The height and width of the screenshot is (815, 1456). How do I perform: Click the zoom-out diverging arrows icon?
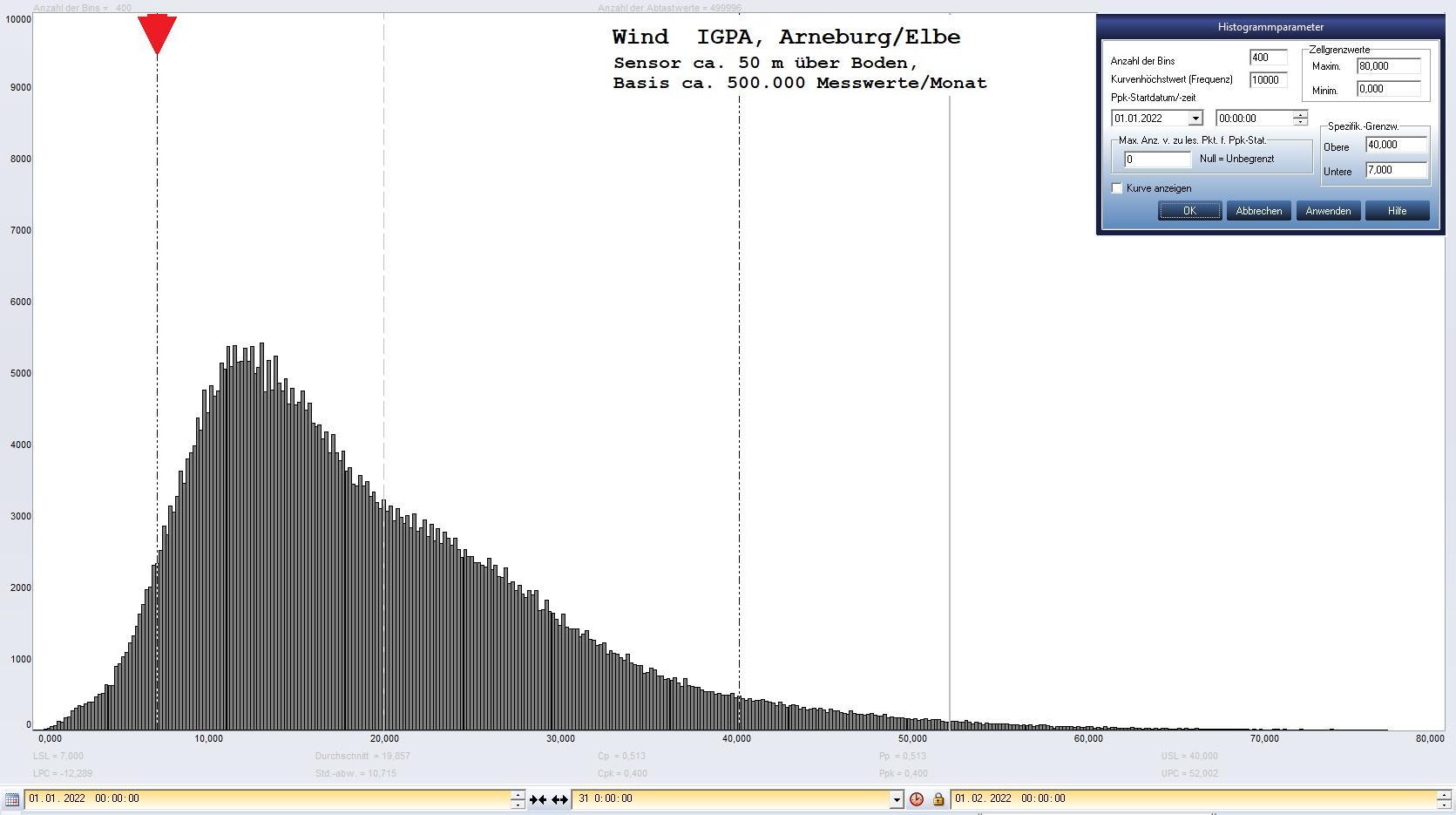tap(559, 799)
